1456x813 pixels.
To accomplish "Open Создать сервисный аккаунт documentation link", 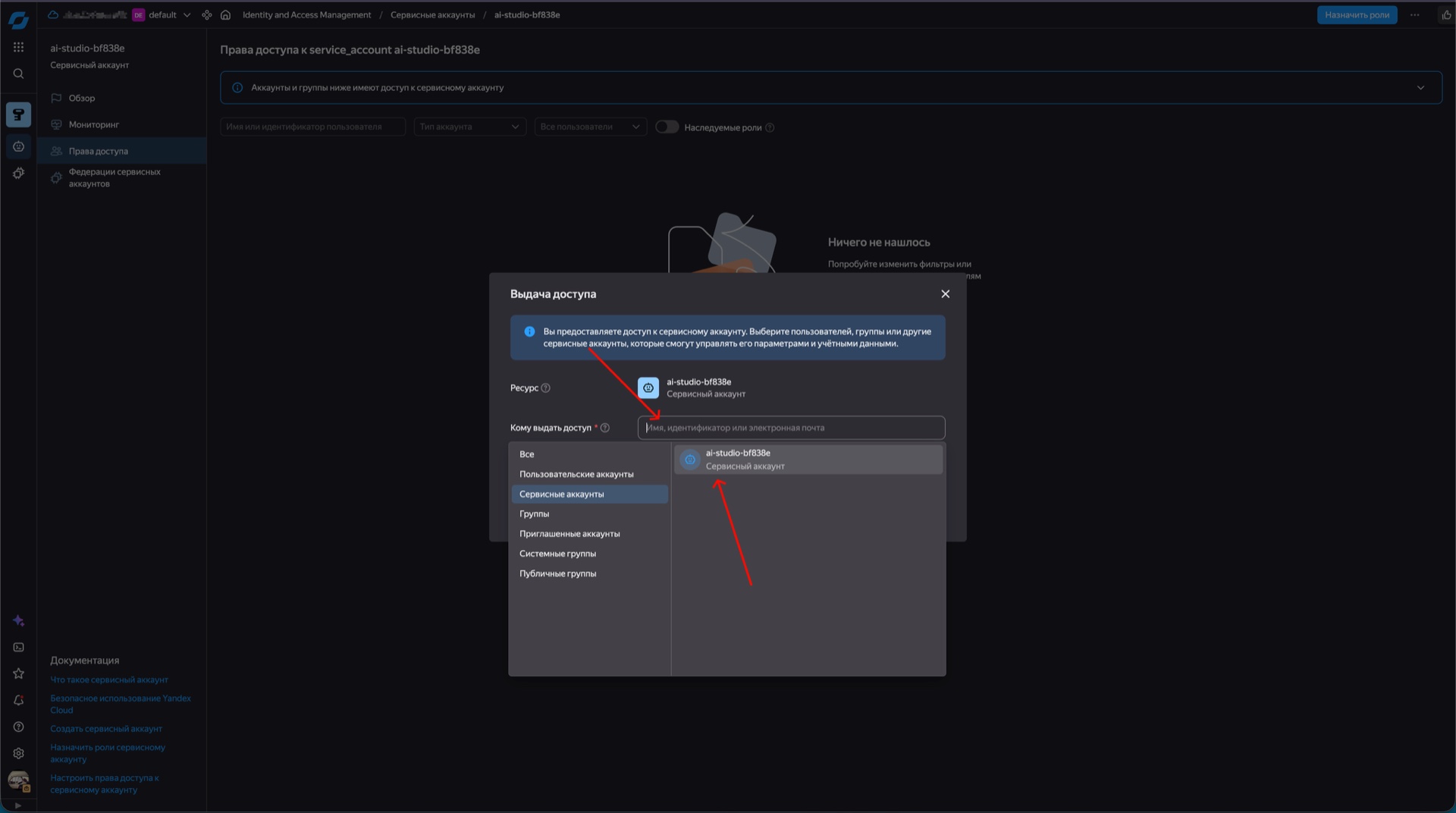I will coord(106,729).
